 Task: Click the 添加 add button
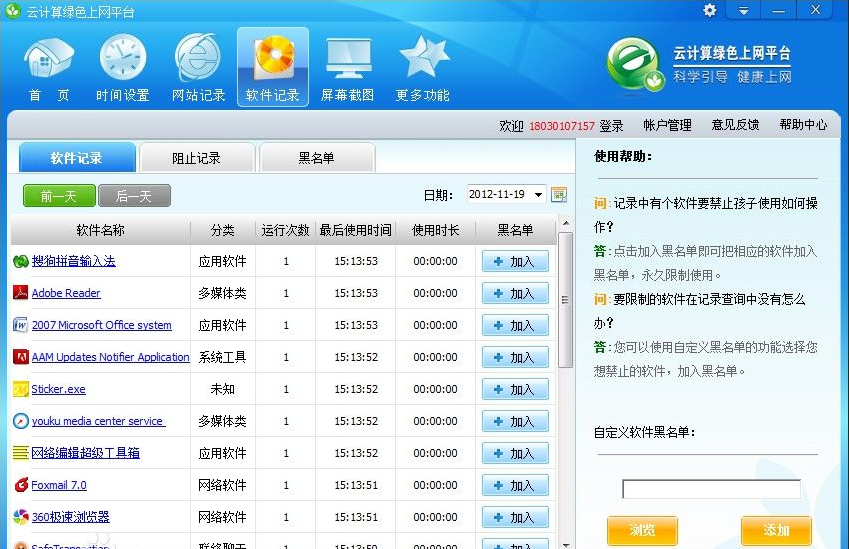pos(776,530)
